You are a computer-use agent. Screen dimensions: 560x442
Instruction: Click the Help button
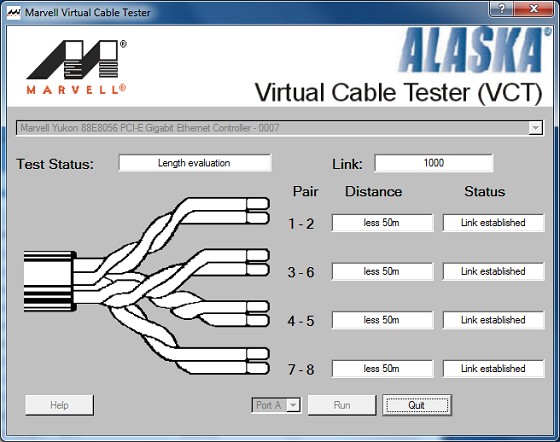point(59,405)
